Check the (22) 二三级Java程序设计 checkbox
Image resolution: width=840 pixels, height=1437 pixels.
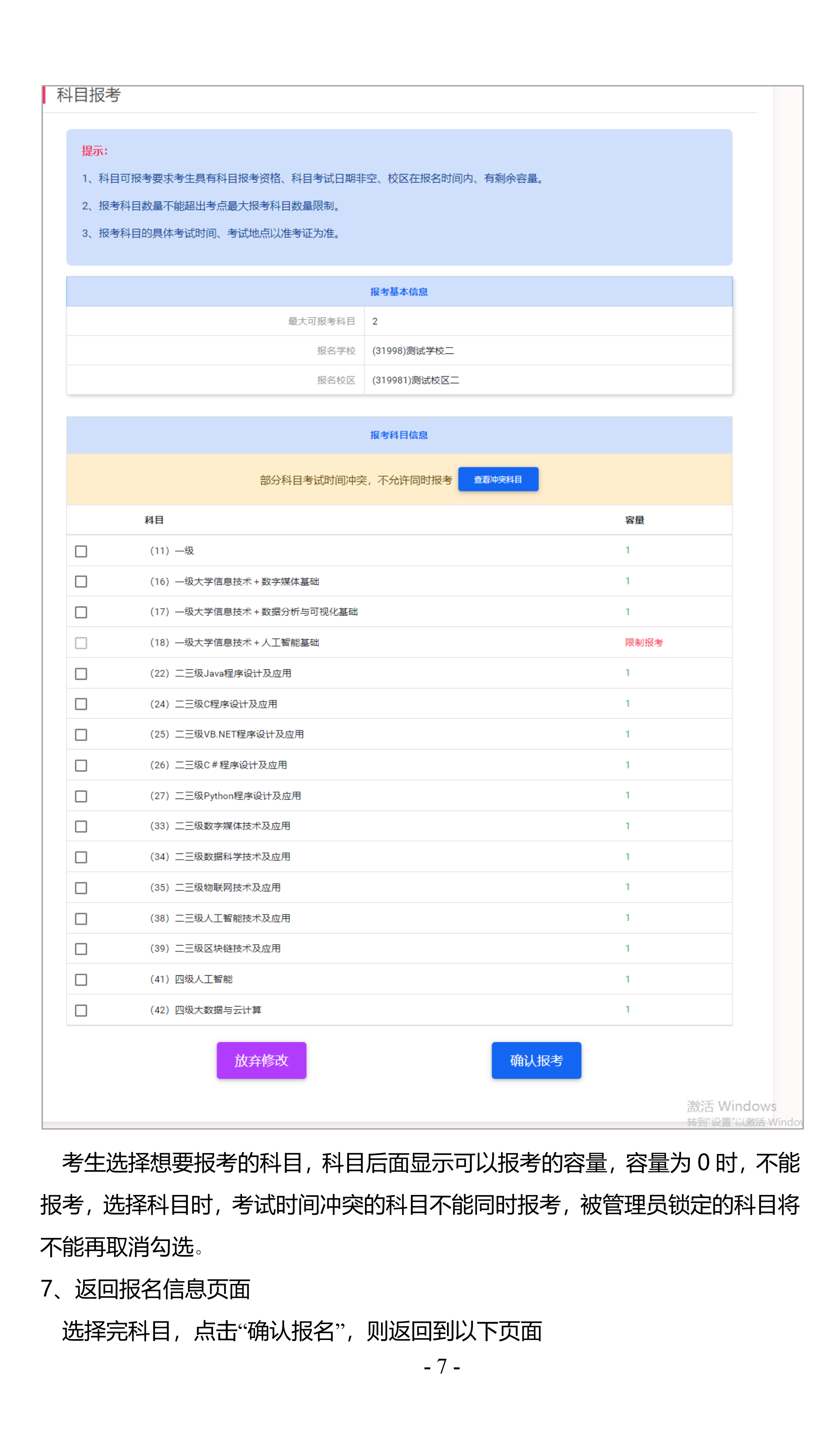(x=81, y=674)
